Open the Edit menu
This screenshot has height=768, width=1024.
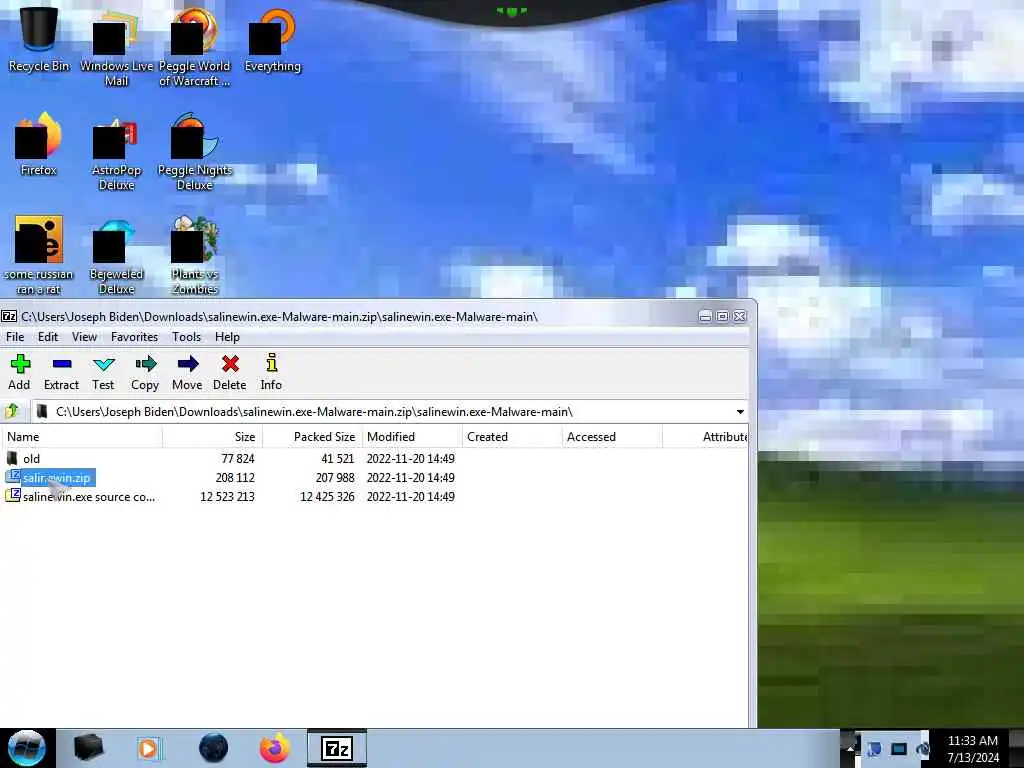[48, 337]
